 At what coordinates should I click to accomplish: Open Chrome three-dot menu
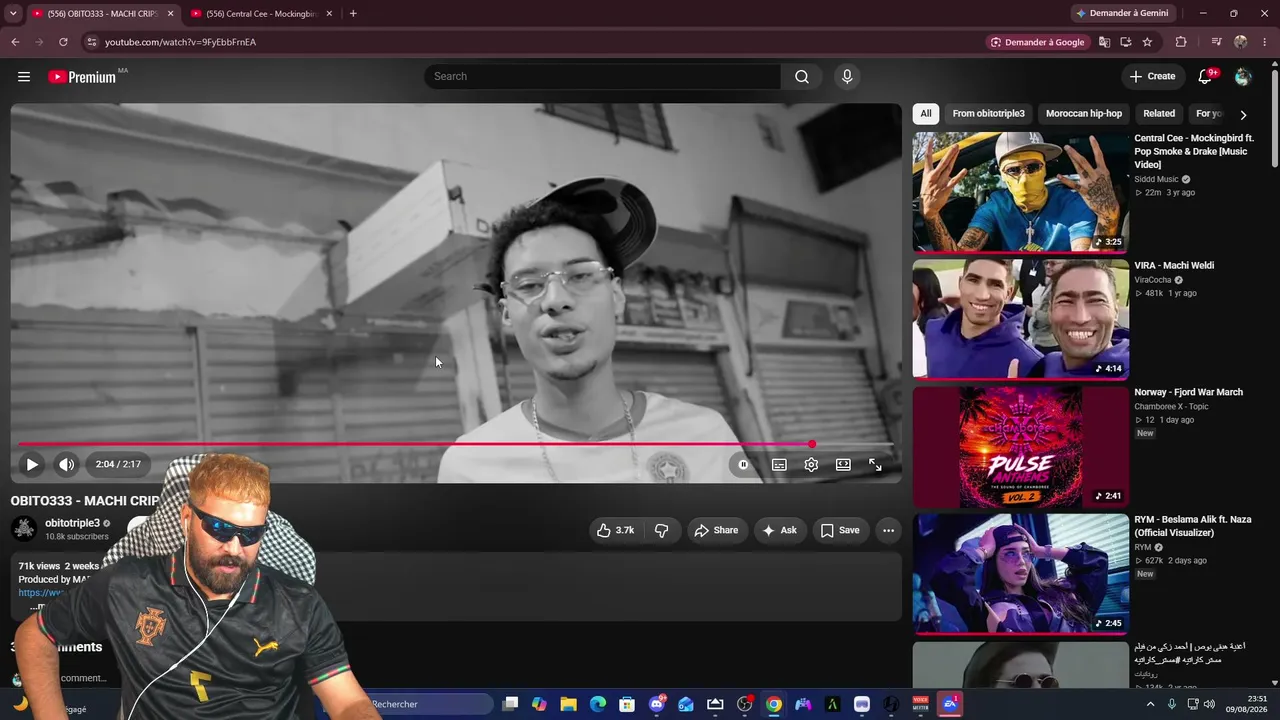tap(1264, 42)
